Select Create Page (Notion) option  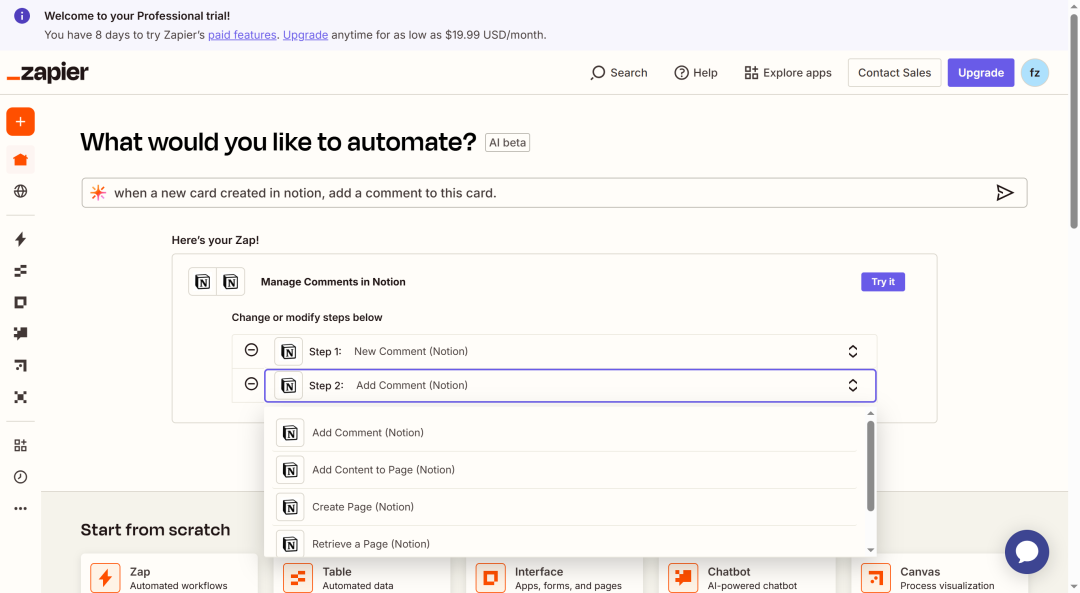565,507
